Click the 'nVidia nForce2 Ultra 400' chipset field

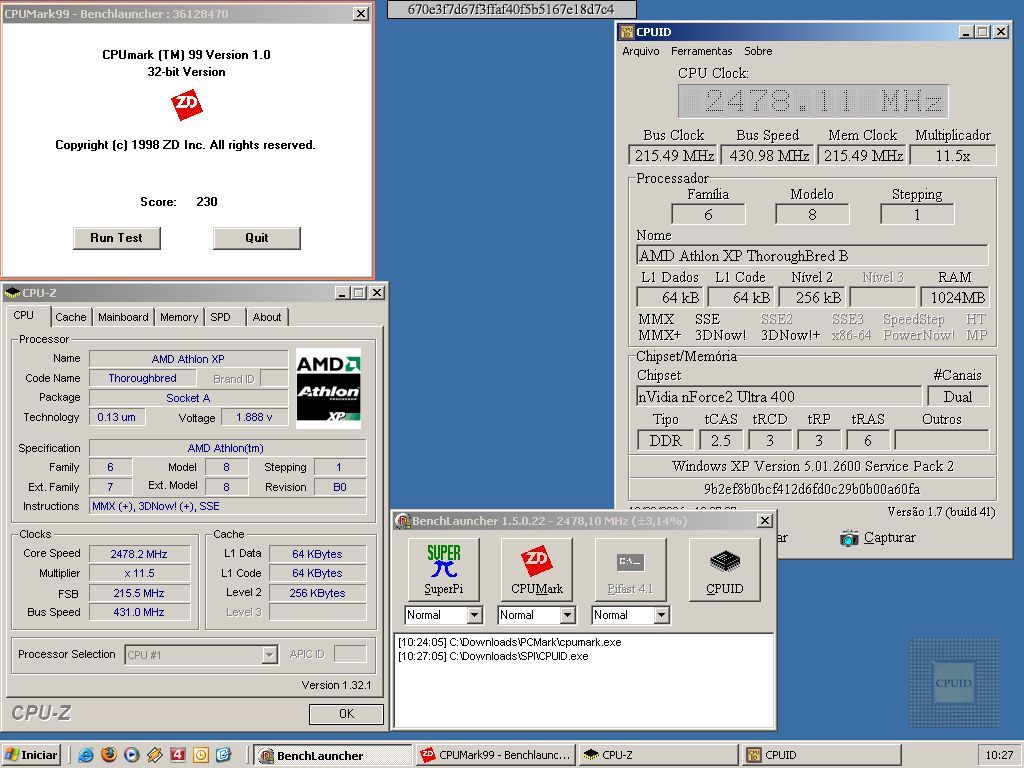pyautogui.click(x=779, y=397)
